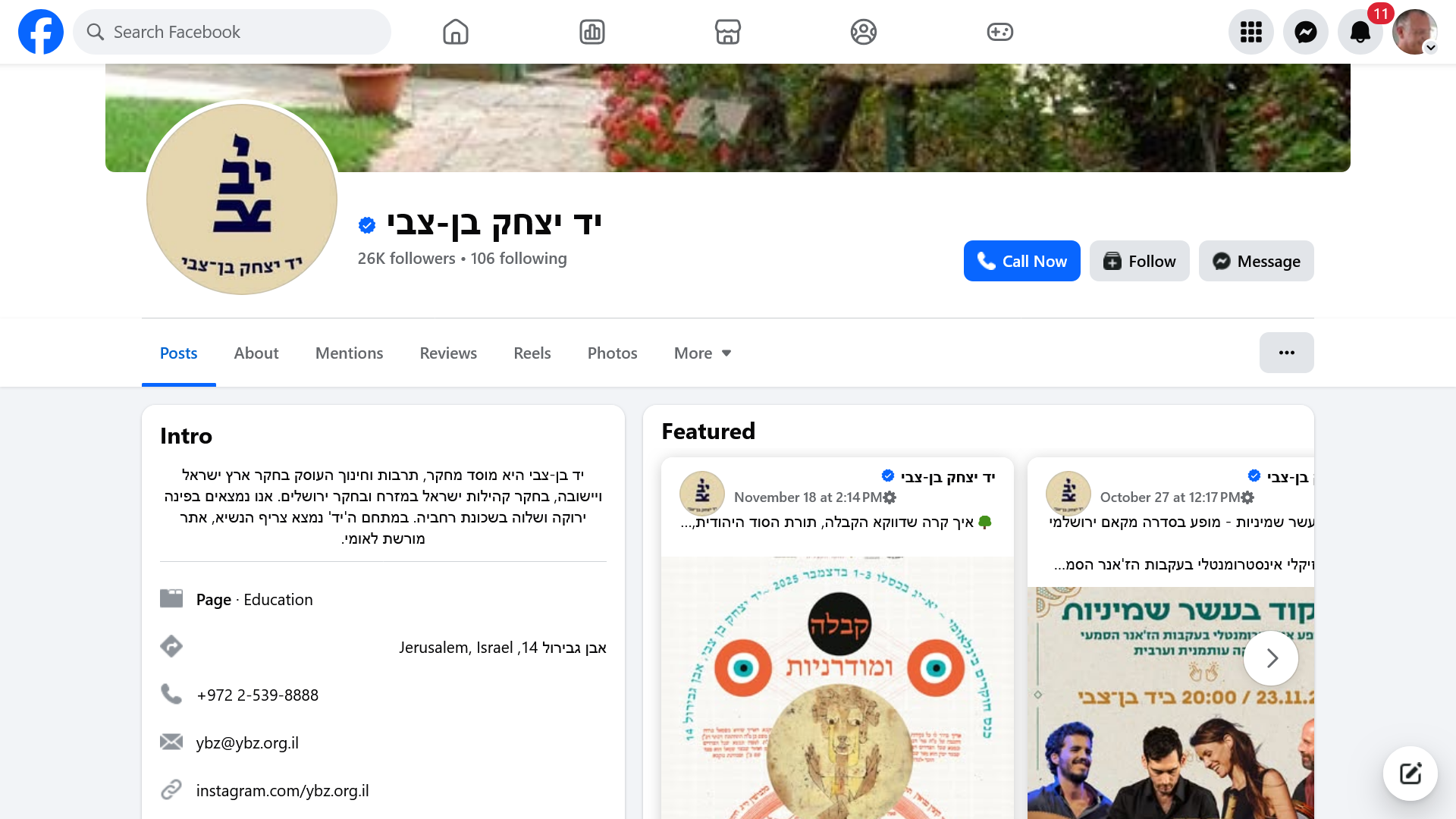Open the professional dashboard chart icon
The width and height of the screenshot is (1456, 819).
point(591,32)
